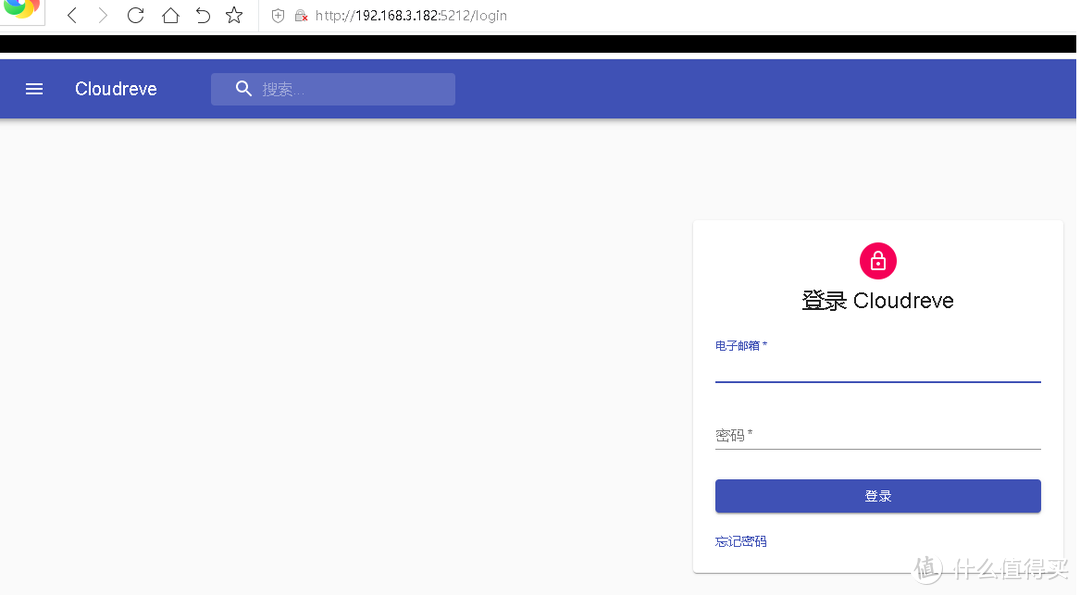
Task: Select the browser address bar URL
Action: point(410,15)
